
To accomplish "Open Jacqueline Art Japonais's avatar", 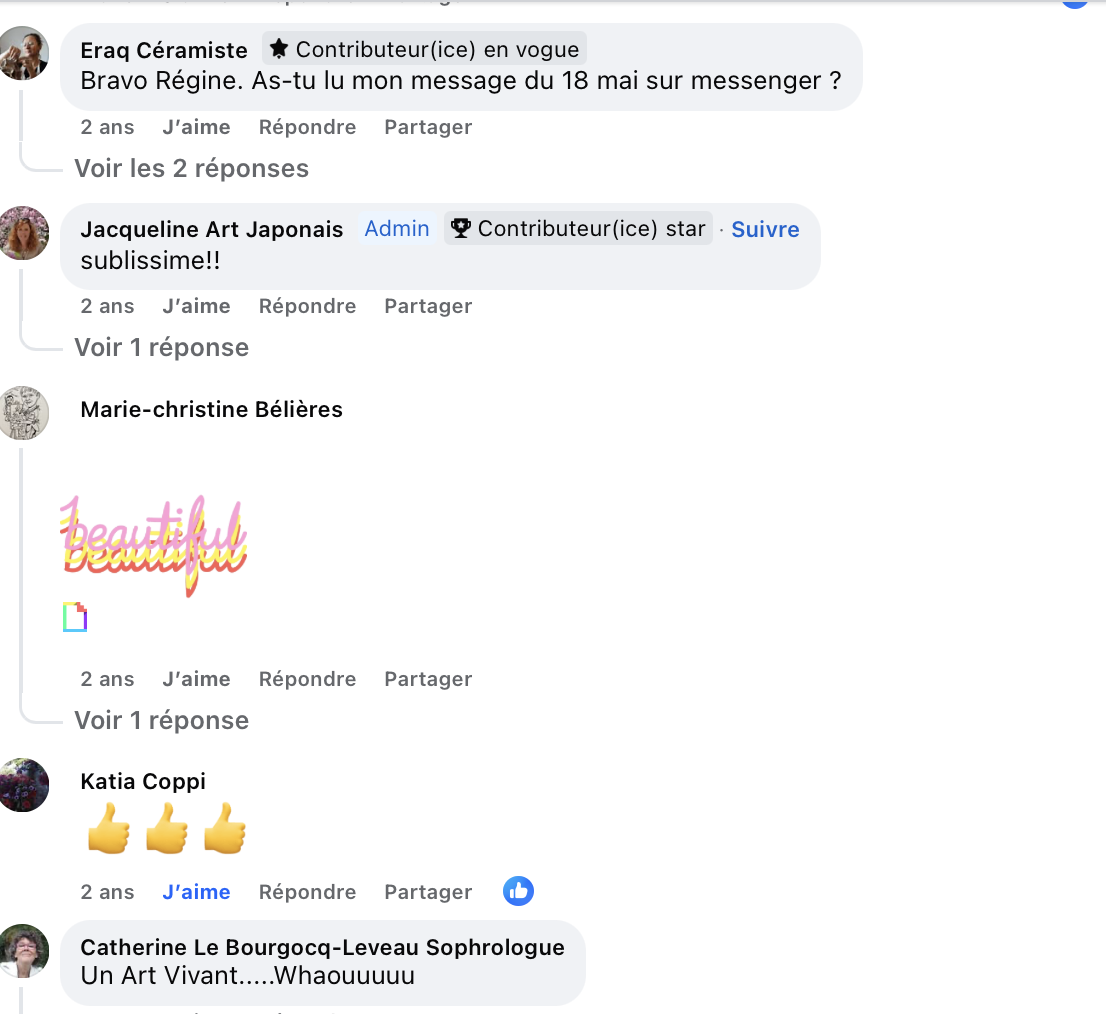I will point(23,233).
